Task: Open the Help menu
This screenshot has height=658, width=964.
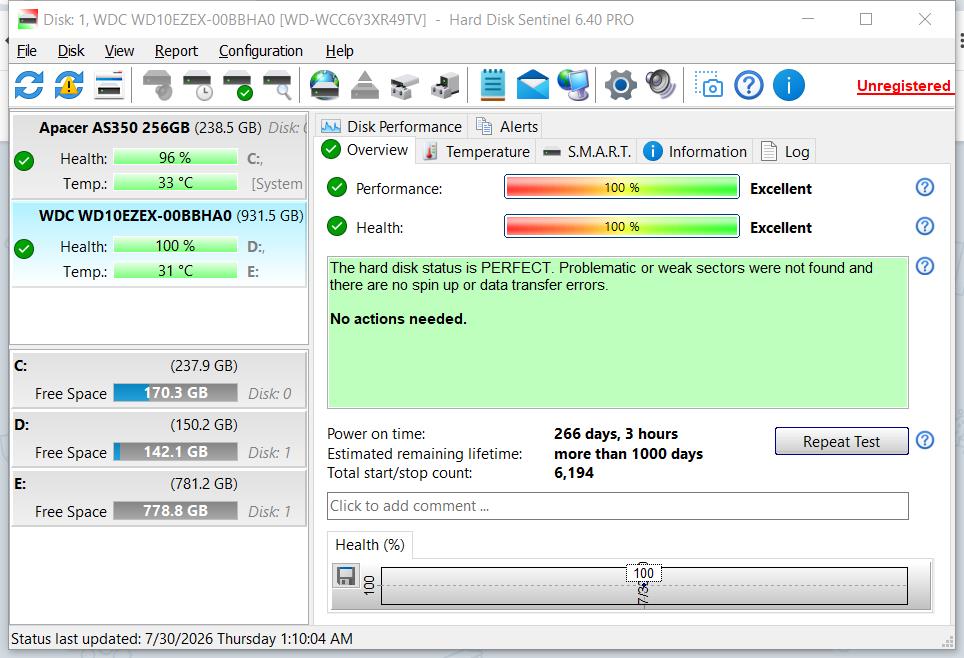Action: [x=339, y=50]
